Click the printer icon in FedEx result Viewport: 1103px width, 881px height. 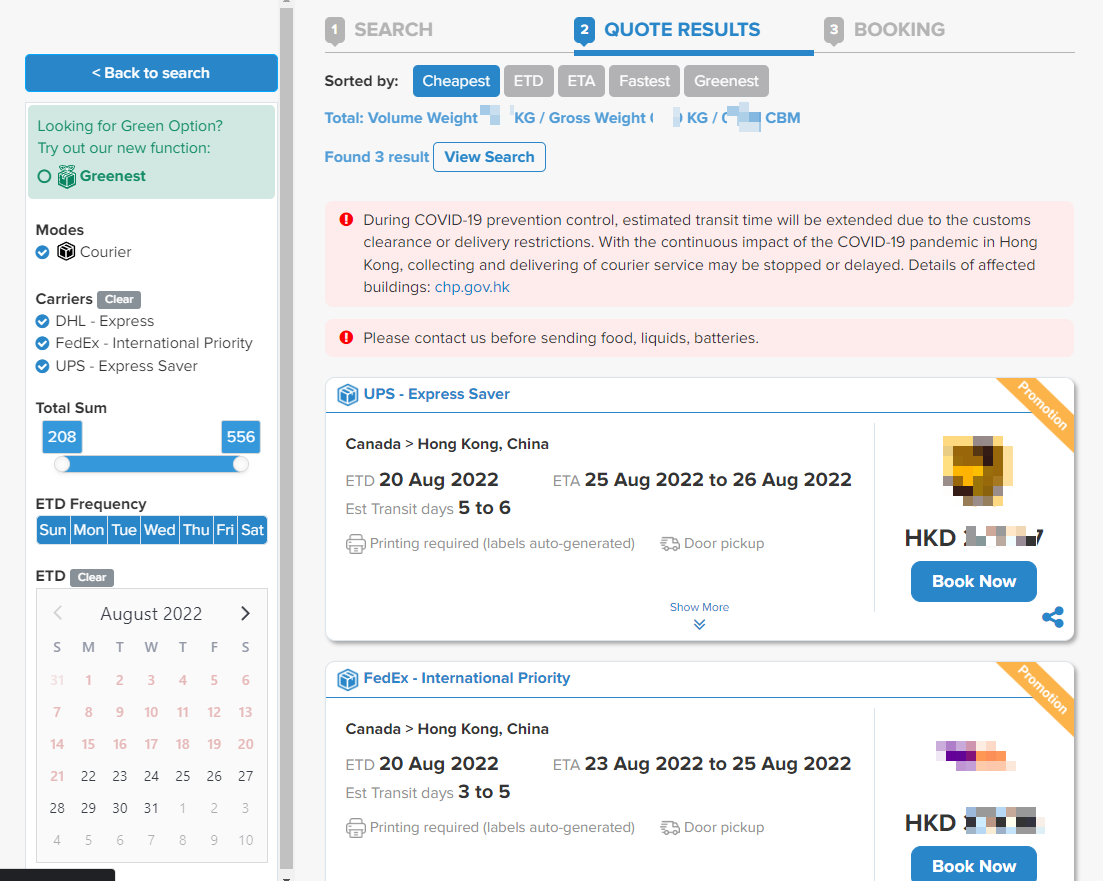coord(355,828)
